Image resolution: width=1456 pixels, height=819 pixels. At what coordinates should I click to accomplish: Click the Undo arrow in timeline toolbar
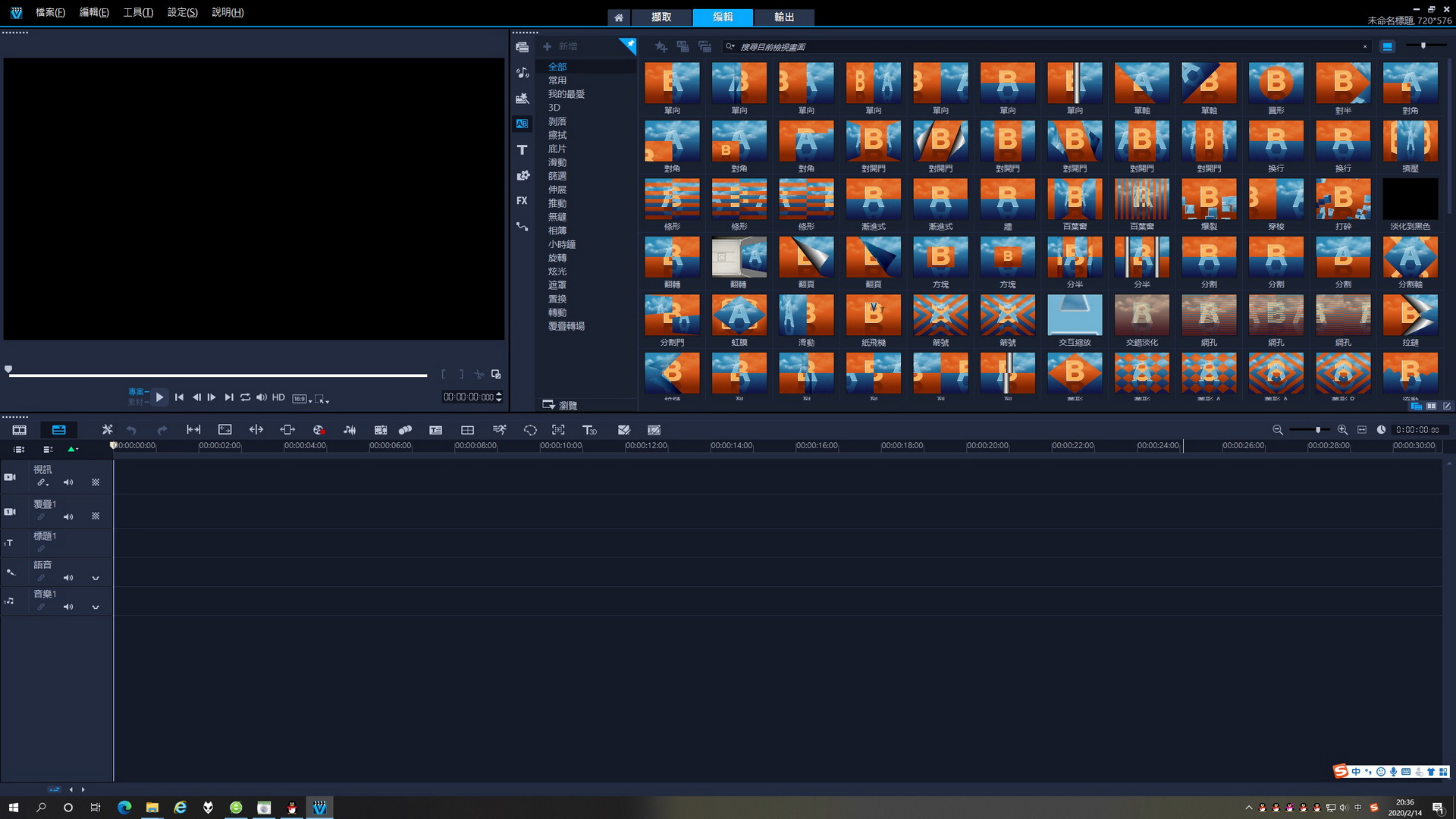131,430
